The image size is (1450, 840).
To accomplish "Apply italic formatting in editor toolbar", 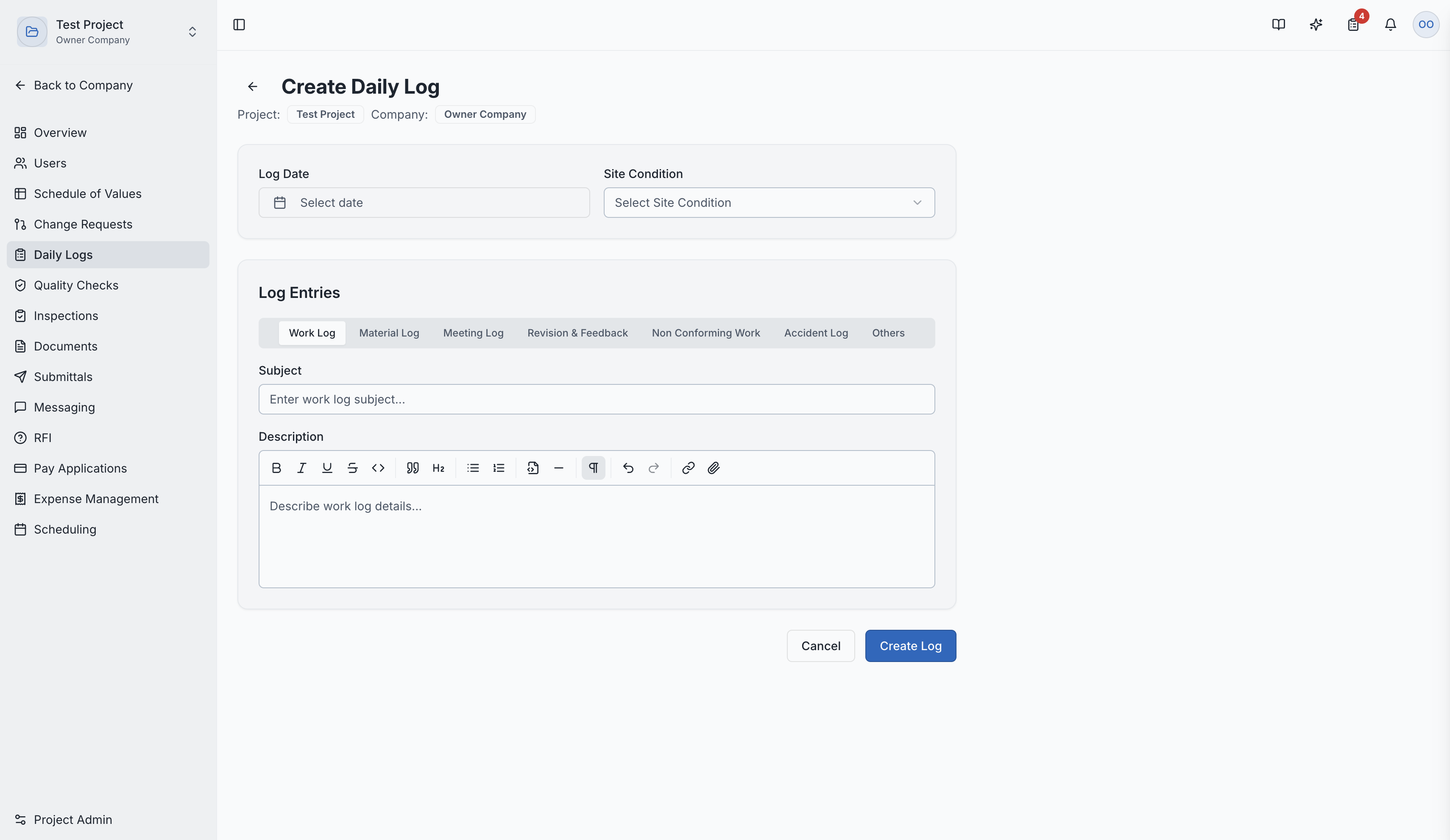I will coord(301,468).
